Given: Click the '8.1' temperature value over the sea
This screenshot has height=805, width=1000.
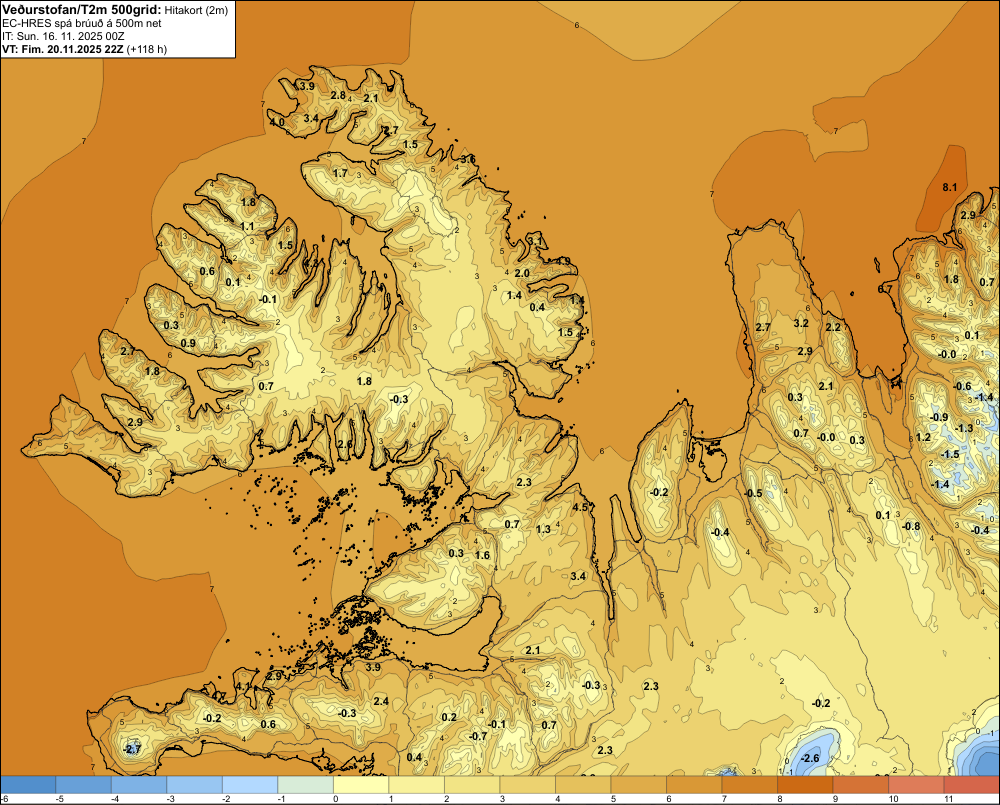Looking at the screenshot, I should (x=950, y=187).
